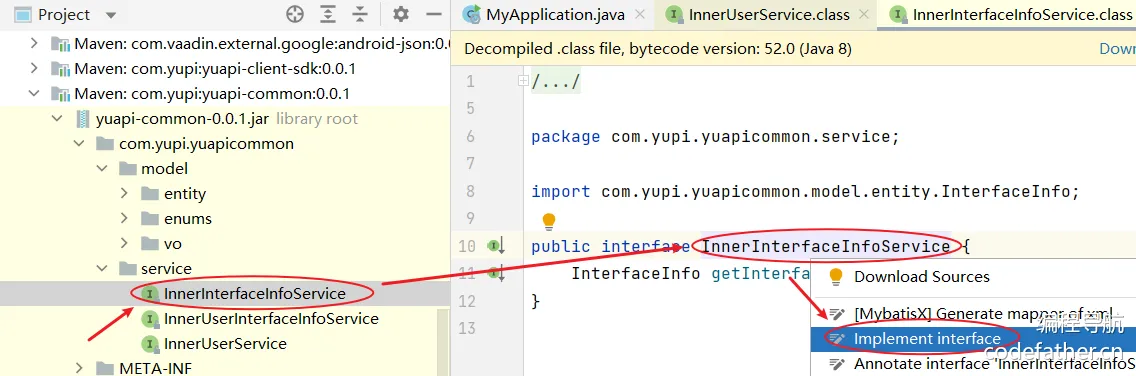
Task: Click the model folder icon
Action: 128,169
